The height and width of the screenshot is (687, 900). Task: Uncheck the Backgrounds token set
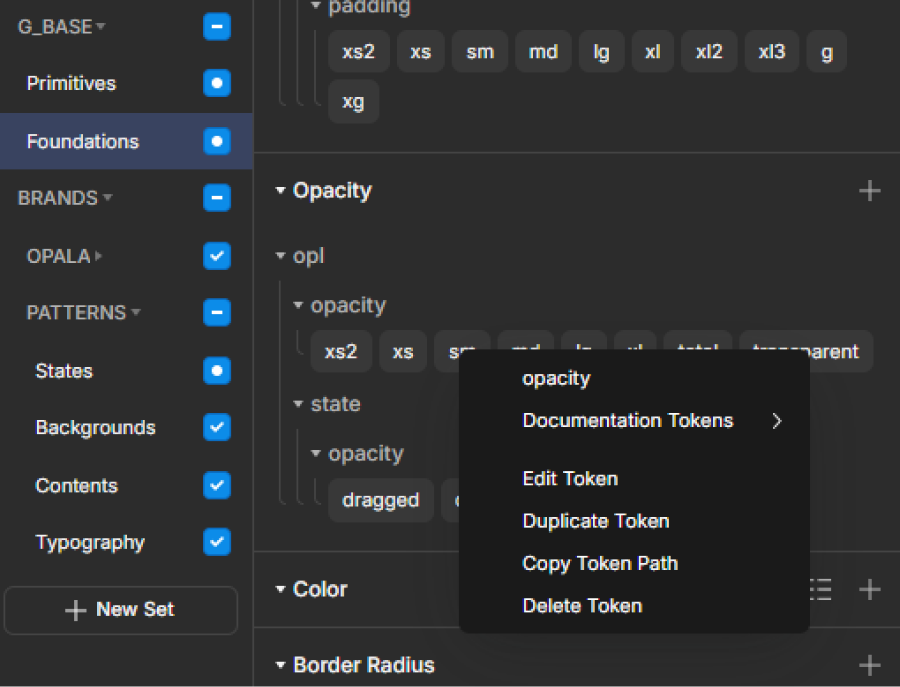click(x=217, y=428)
